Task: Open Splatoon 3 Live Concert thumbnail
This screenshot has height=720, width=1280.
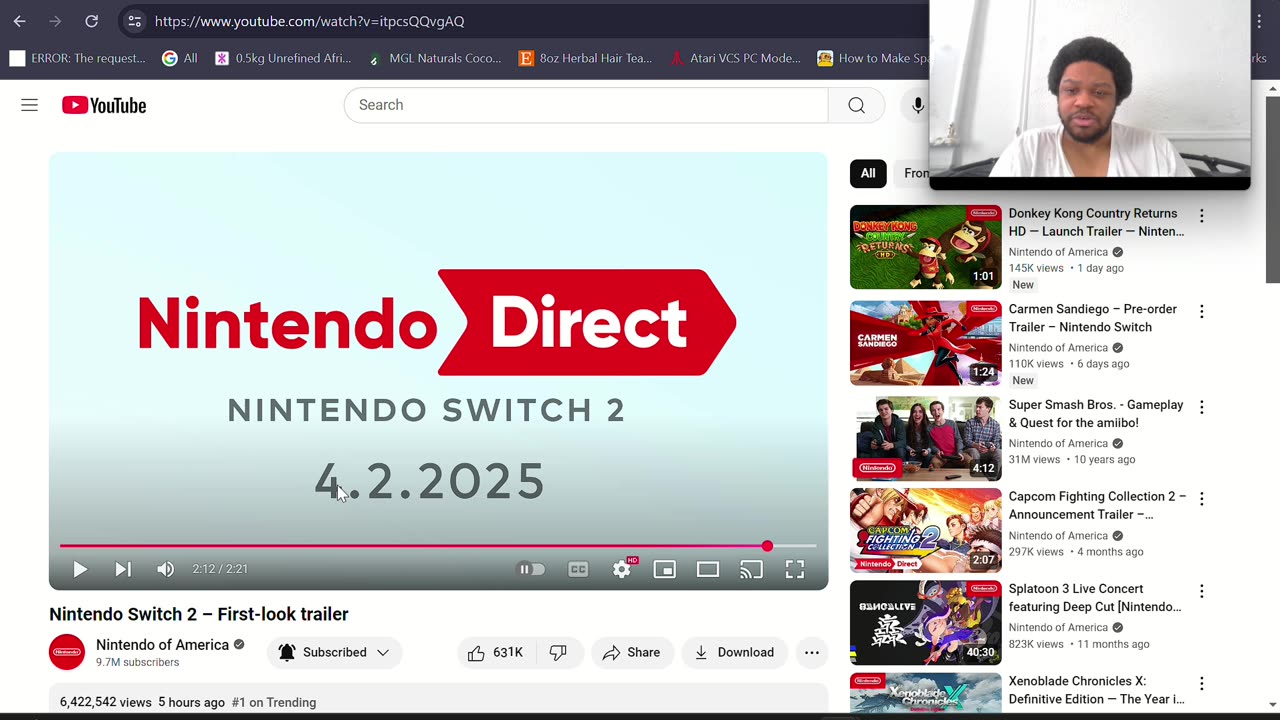Action: [x=925, y=622]
